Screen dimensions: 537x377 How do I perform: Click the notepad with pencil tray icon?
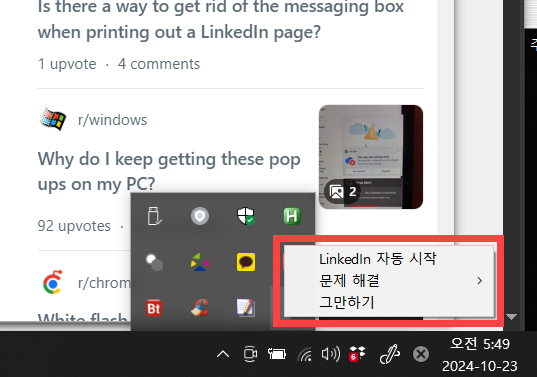click(246, 308)
